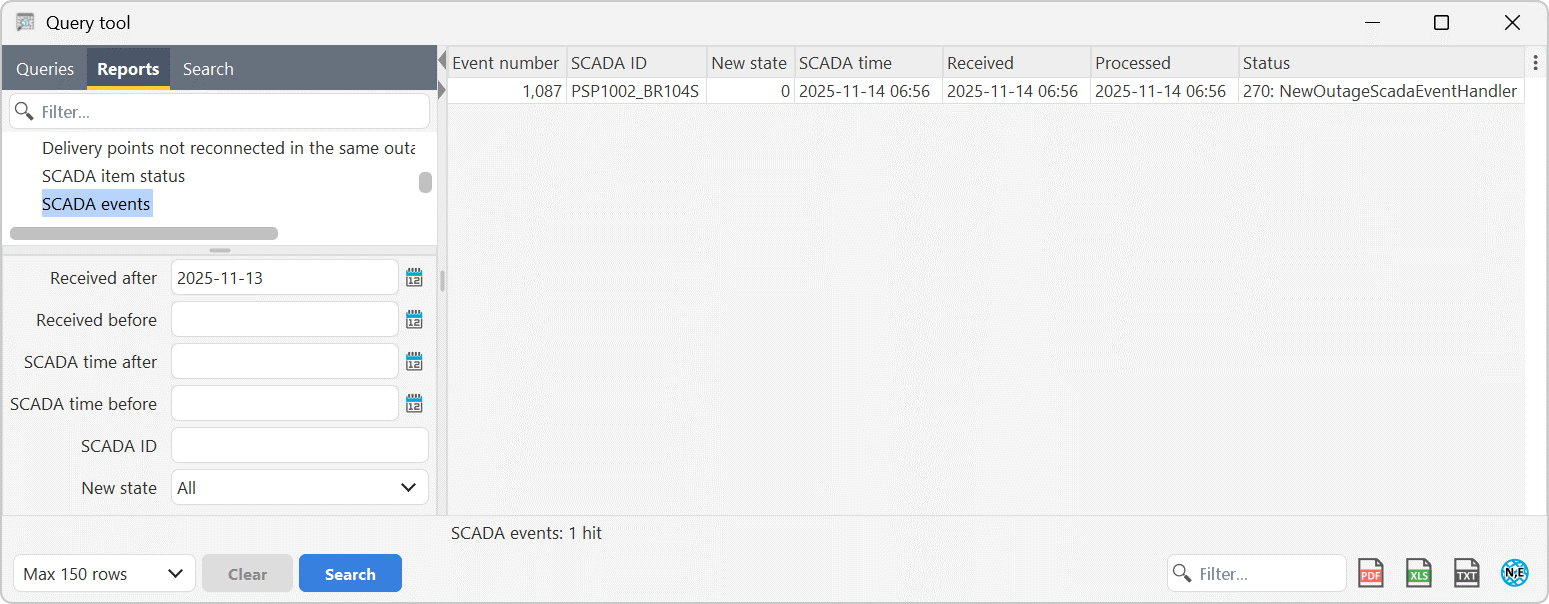Open calendar picker for Received before
The width and height of the screenshot is (1549, 604).
(x=414, y=320)
